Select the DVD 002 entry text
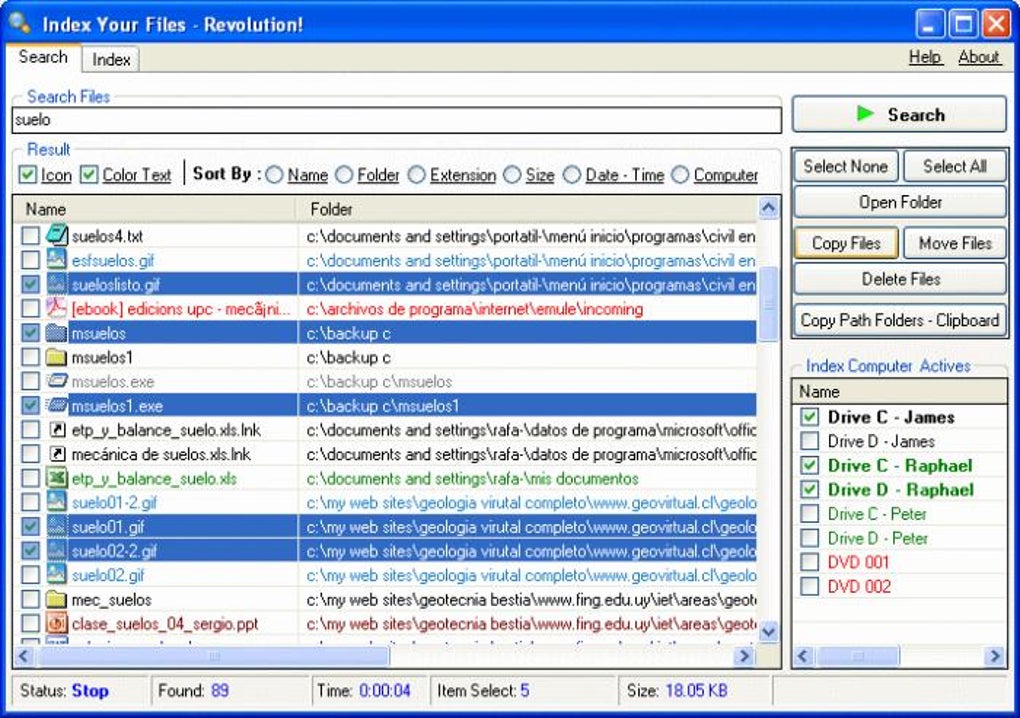 coord(859,587)
